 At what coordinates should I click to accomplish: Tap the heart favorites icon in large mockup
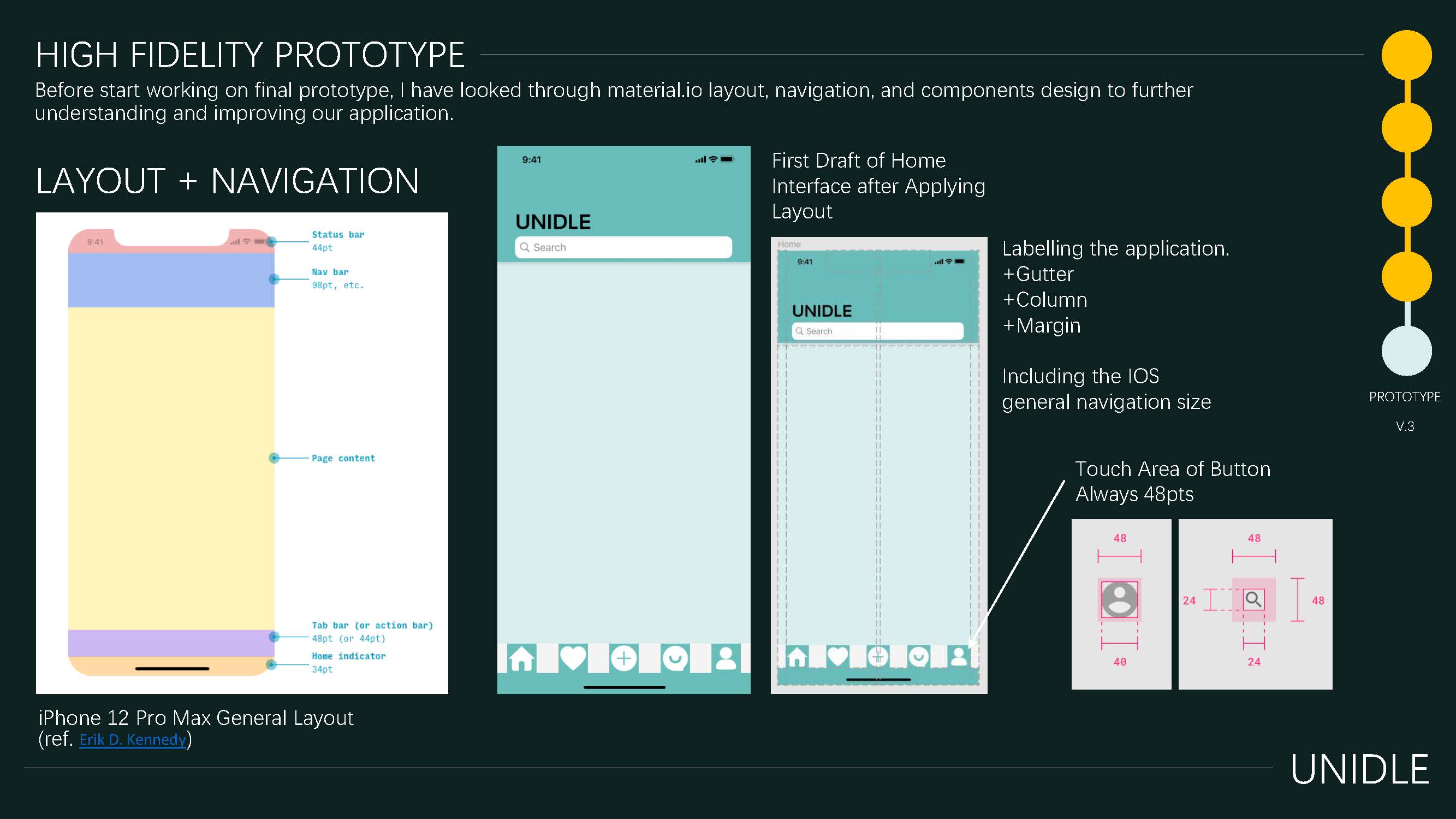click(x=573, y=658)
